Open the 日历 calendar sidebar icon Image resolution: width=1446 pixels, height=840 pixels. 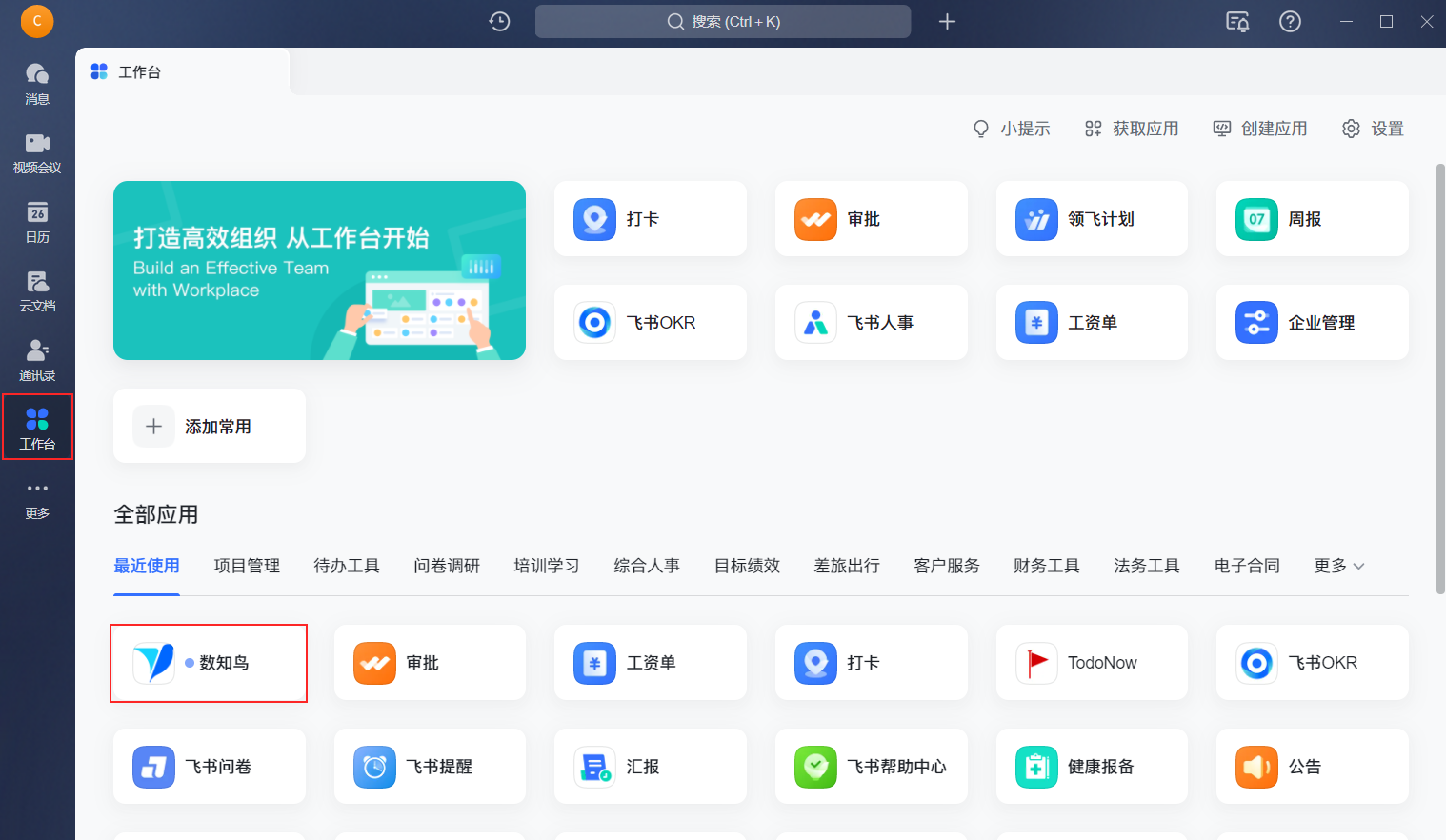37,223
